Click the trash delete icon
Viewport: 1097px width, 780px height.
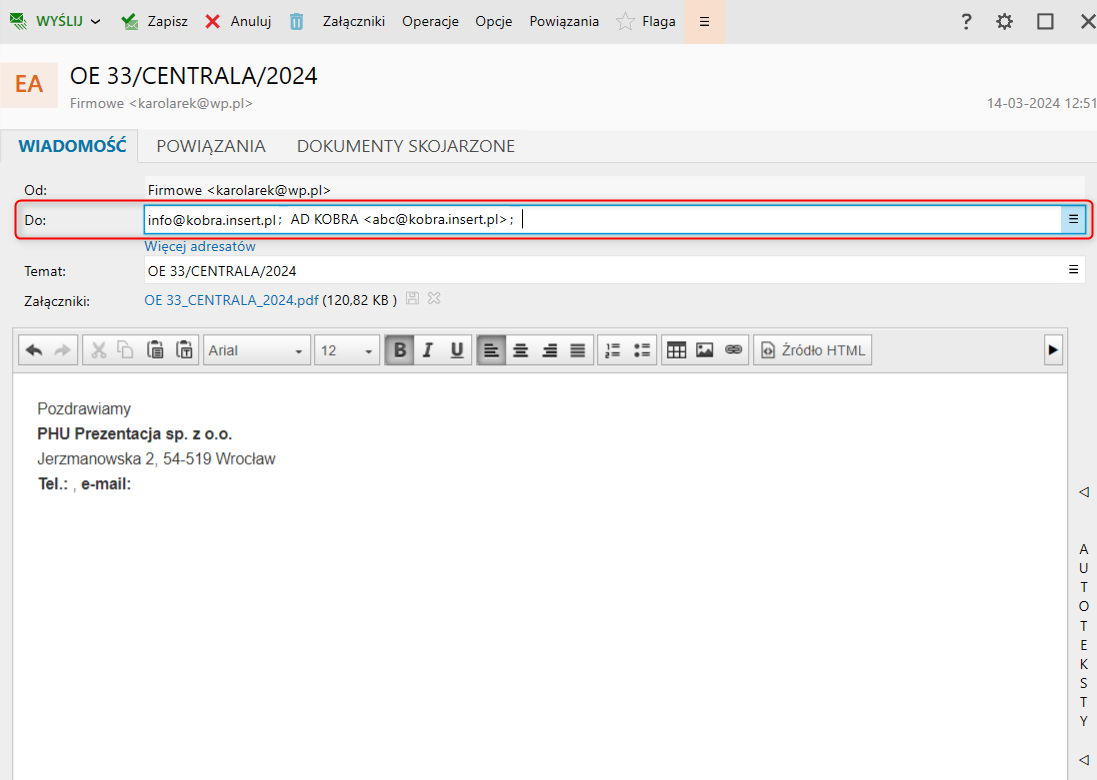point(297,21)
